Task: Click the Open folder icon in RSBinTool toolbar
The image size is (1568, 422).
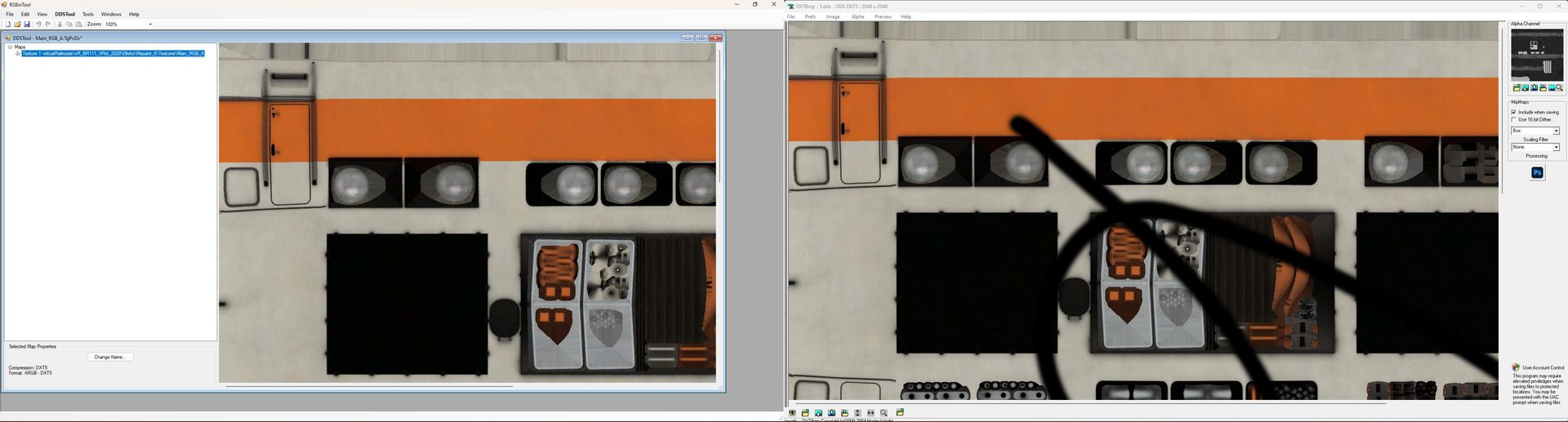Action: (x=17, y=24)
